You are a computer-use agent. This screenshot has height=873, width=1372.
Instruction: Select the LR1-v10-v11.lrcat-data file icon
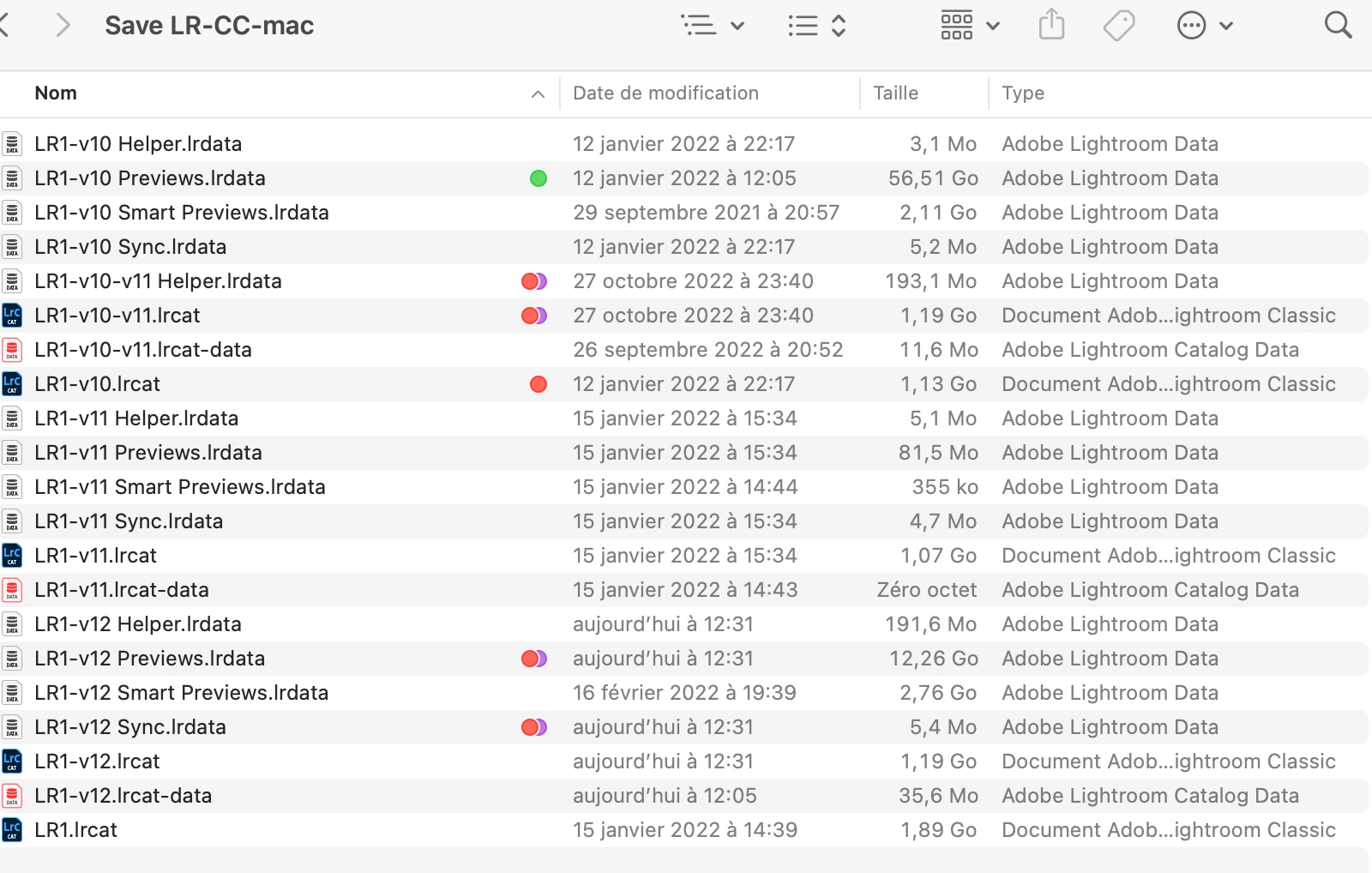pos(12,350)
